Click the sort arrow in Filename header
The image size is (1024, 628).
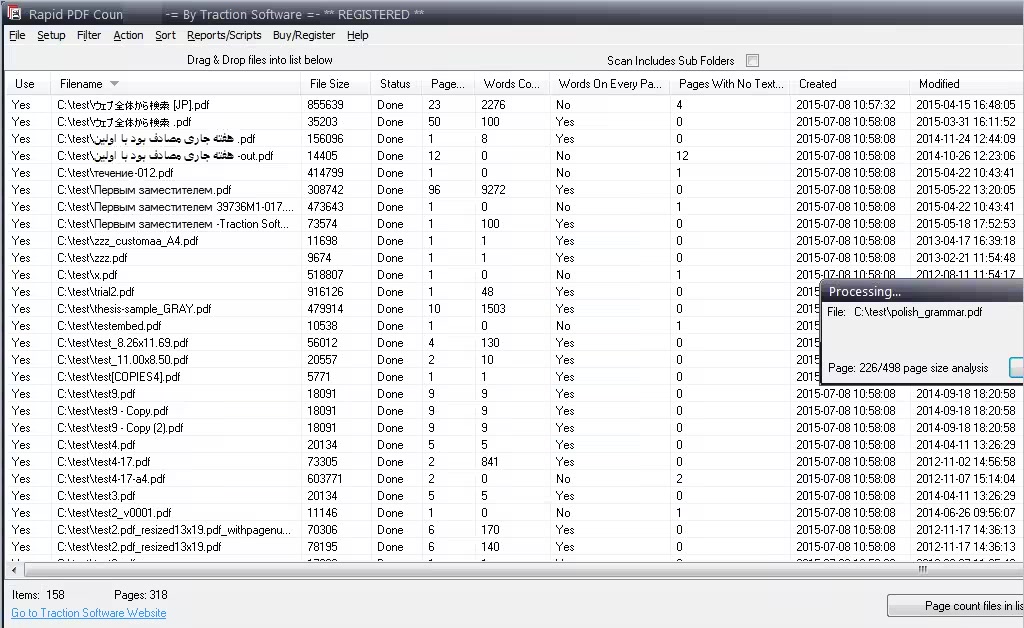pos(114,84)
